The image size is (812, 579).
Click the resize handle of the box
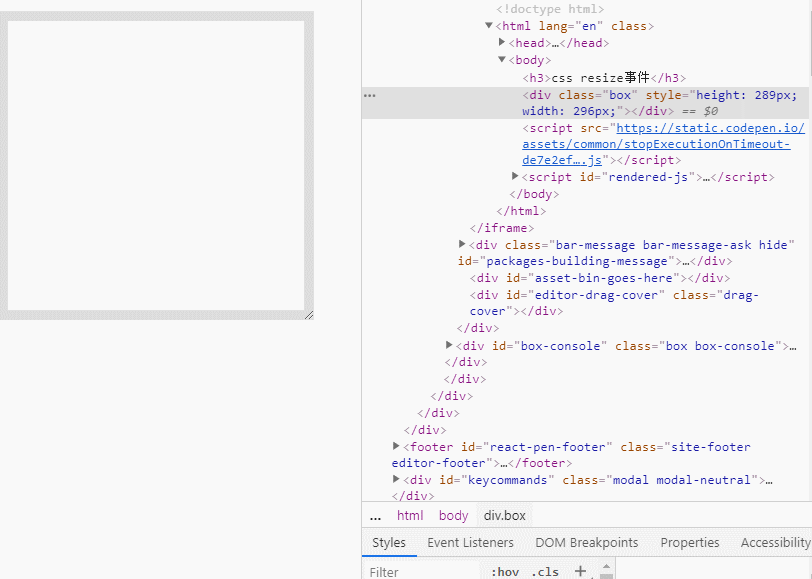309,315
